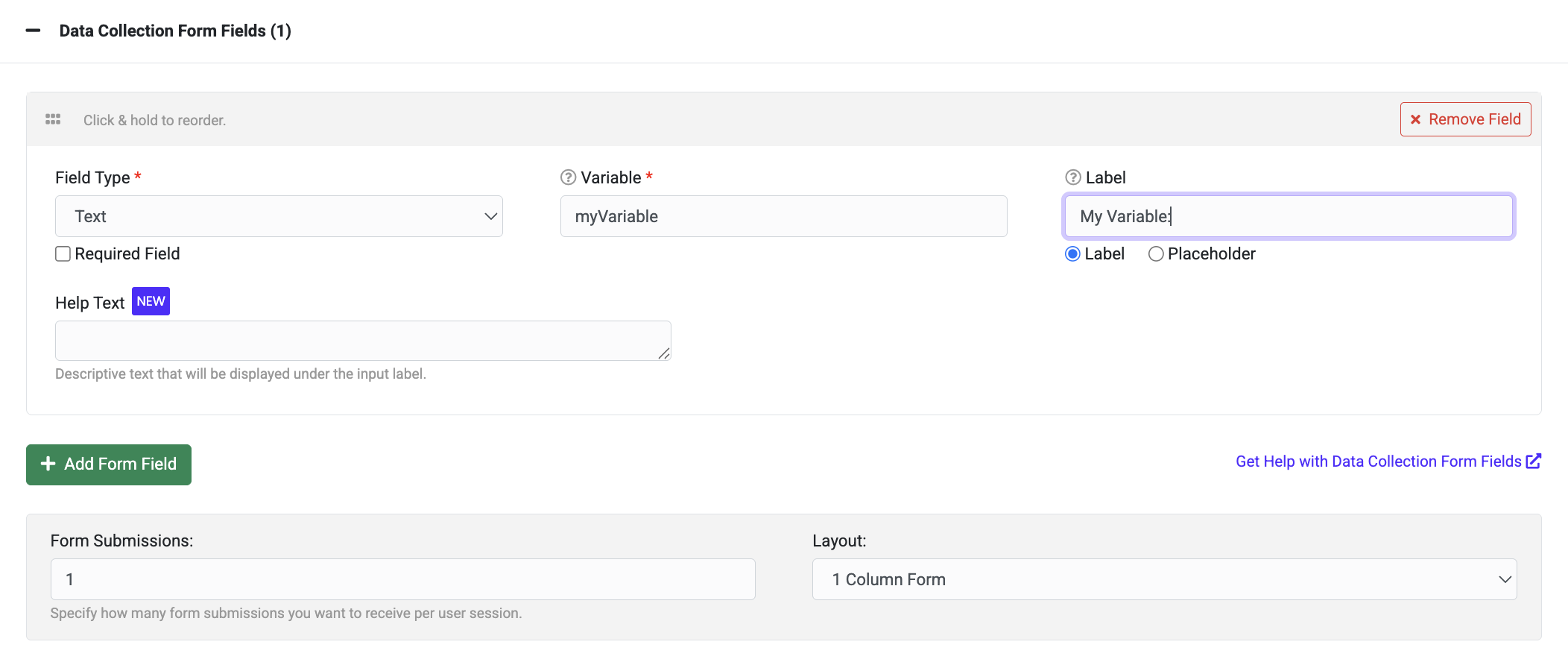Screen dimensions: 1568x668
Task: Click the Variable help question mark icon
Action: [568, 177]
